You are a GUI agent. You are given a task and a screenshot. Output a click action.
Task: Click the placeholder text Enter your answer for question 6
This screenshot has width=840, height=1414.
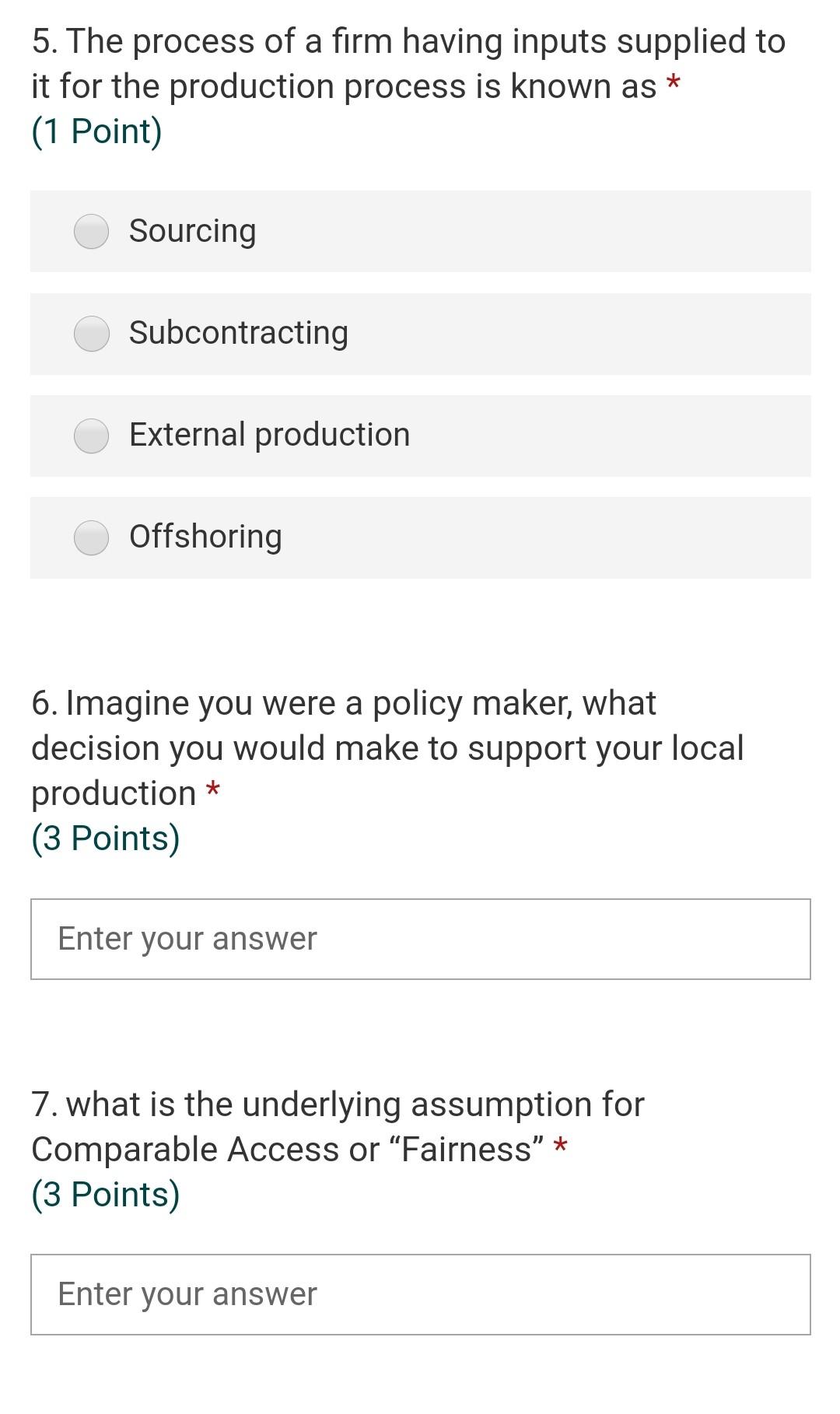tap(187, 938)
